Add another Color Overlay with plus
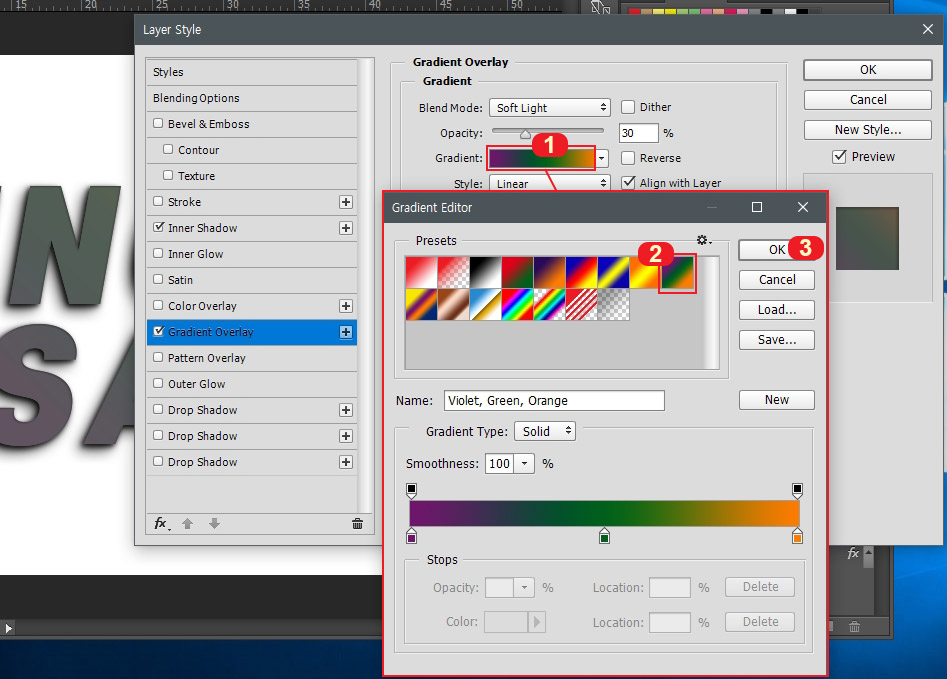947x679 pixels. [346, 306]
